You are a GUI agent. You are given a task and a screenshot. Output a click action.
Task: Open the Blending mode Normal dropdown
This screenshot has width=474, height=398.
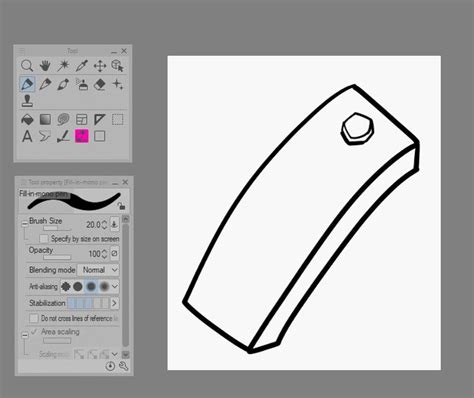pos(98,270)
